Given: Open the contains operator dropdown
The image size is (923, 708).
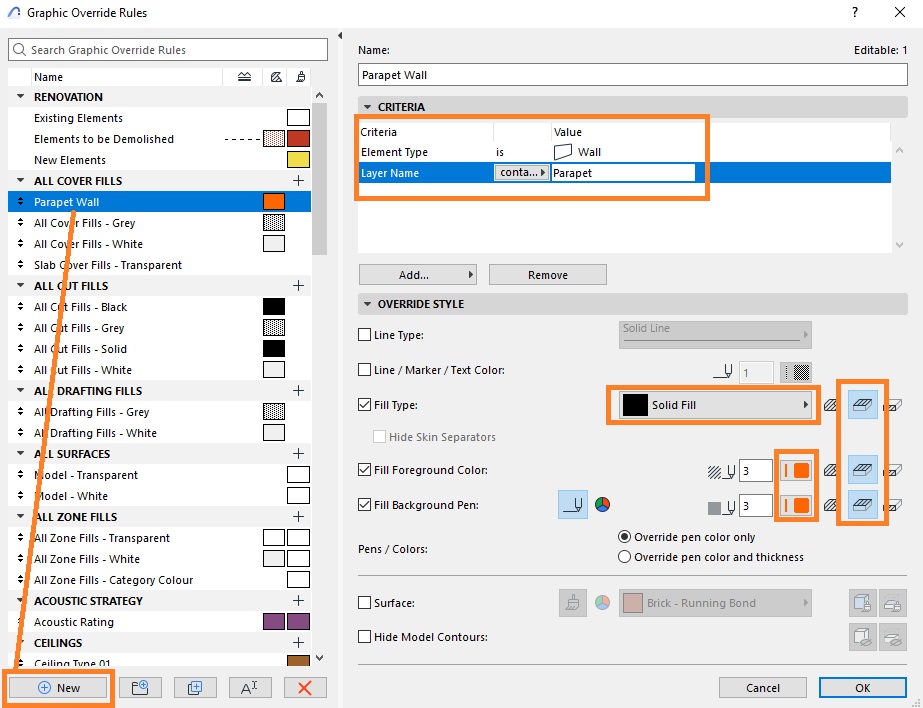Looking at the screenshot, I should pyautogui.click(x=521, y=172).
